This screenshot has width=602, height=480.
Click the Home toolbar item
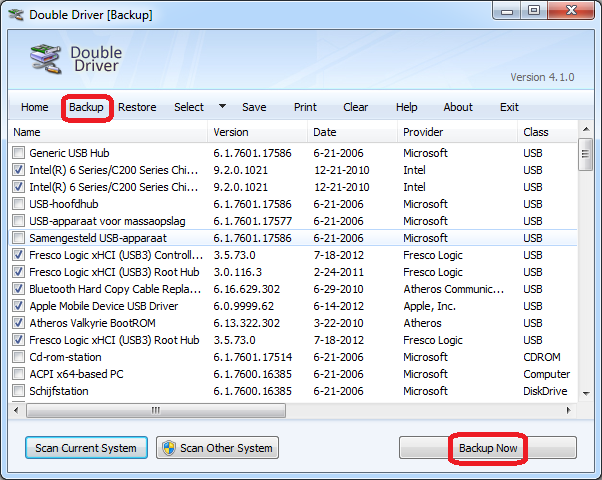pos(35,107)
